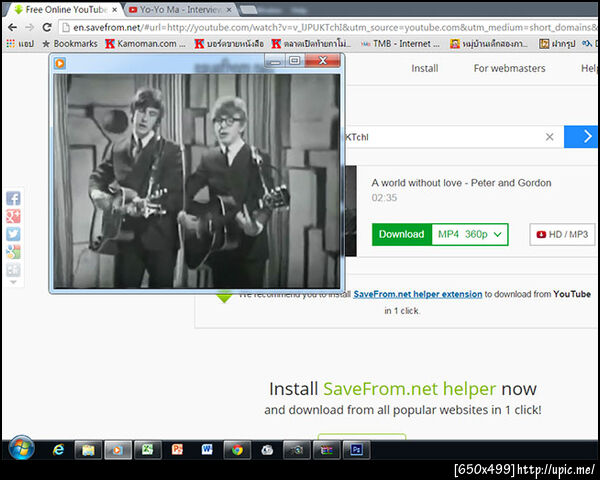Click the HD / MP3 button
Viewport: 600px width, 480px height.
[x=562, y=234]
